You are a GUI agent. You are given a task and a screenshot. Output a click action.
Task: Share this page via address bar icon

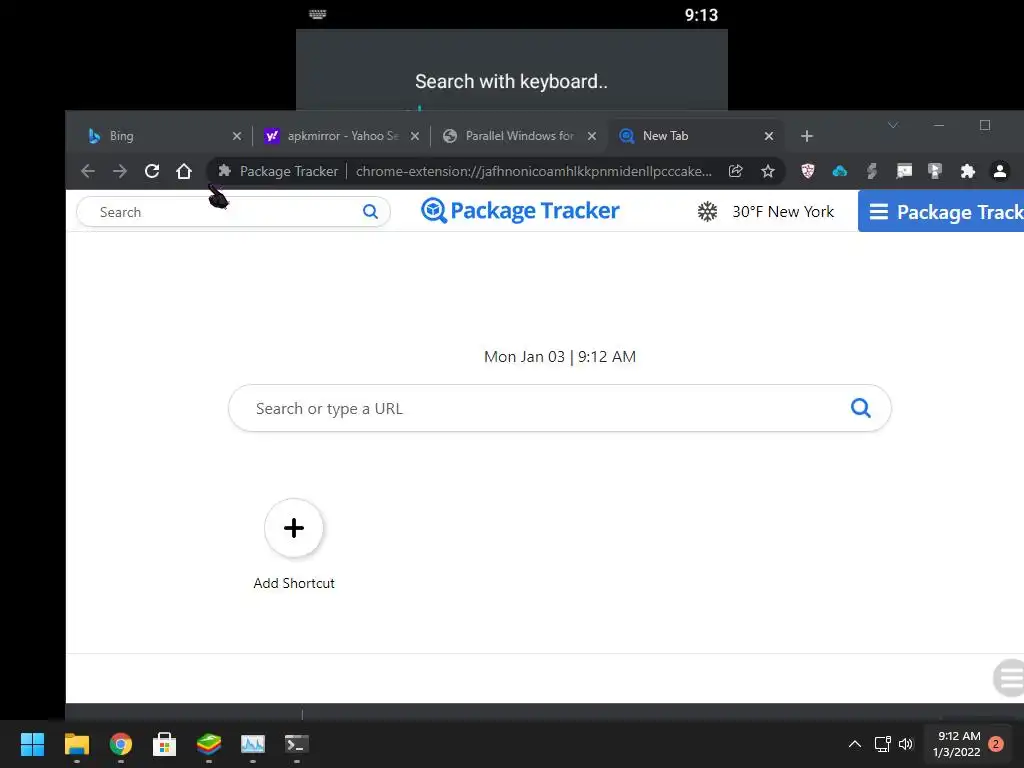coord(735,171)
